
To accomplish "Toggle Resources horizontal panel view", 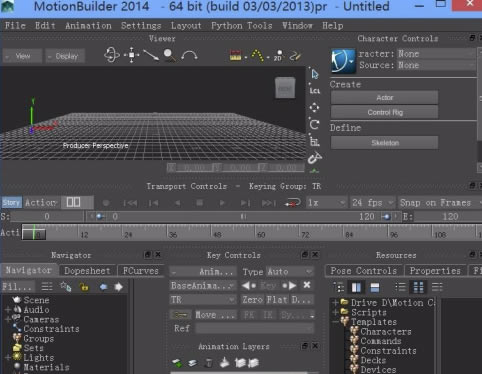I will [x=375, y=287].
